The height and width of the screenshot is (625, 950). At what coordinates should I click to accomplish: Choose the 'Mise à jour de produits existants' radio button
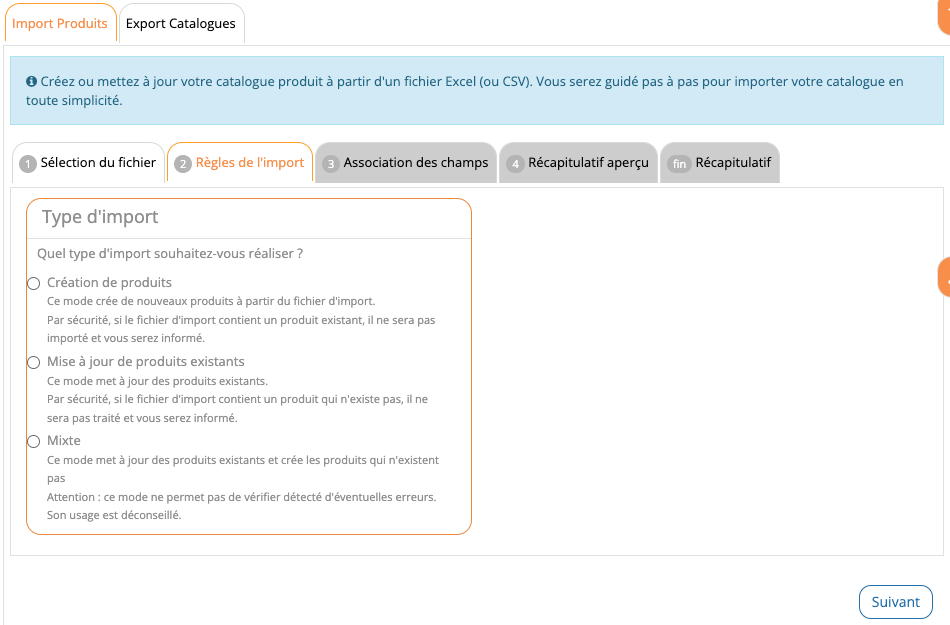tap(33, 363)
